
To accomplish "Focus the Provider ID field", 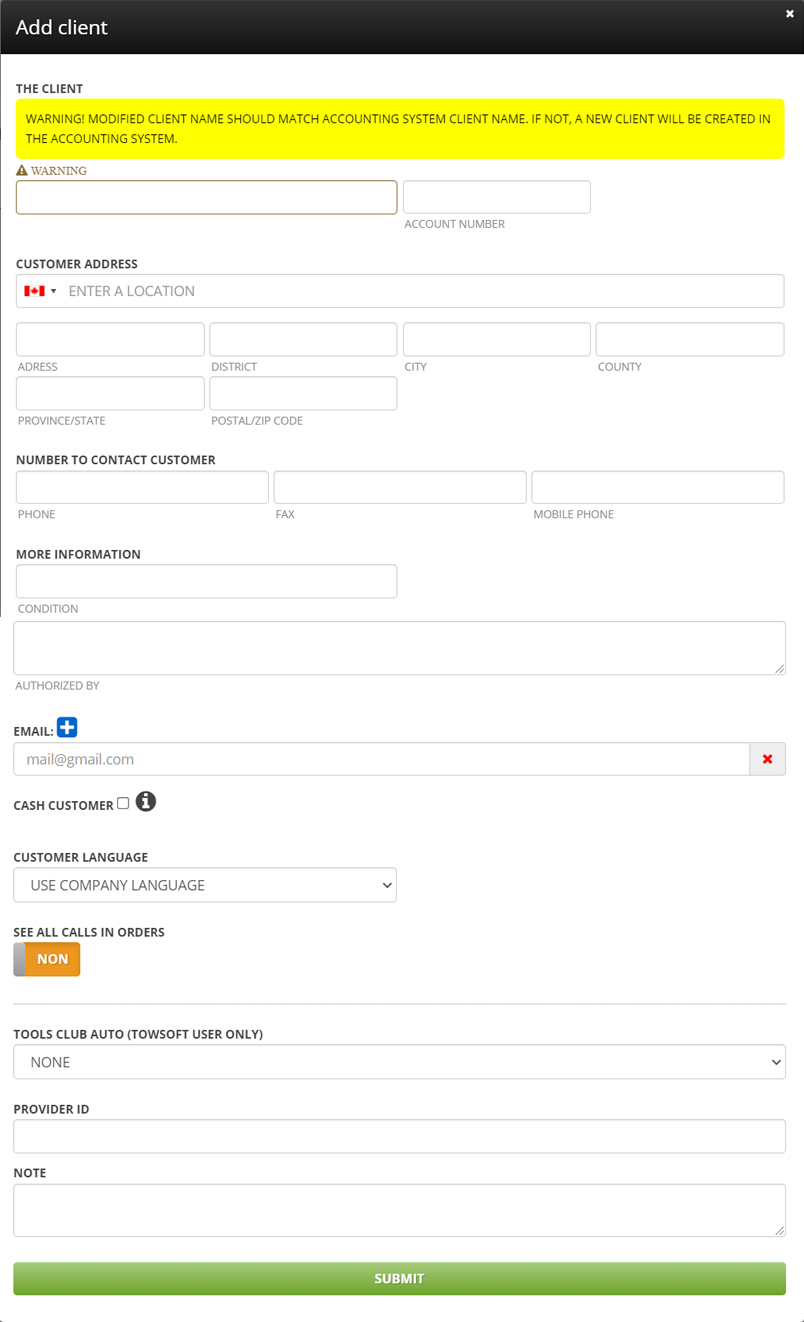I will [x=399, y=1136].
